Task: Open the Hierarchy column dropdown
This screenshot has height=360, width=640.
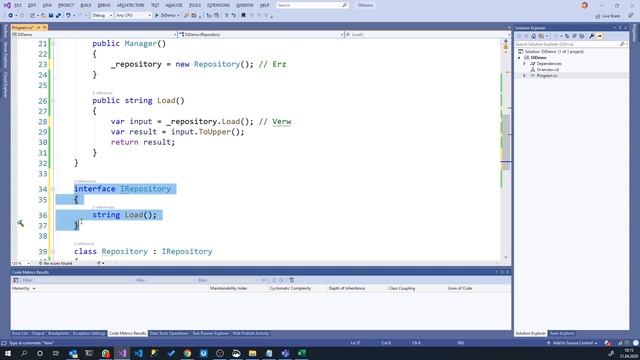Action: click(34, 289)
